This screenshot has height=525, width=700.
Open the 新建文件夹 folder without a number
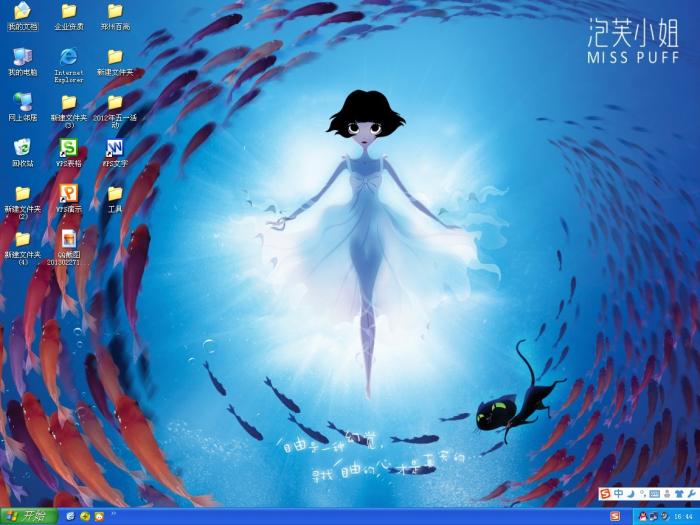(115, 62)
